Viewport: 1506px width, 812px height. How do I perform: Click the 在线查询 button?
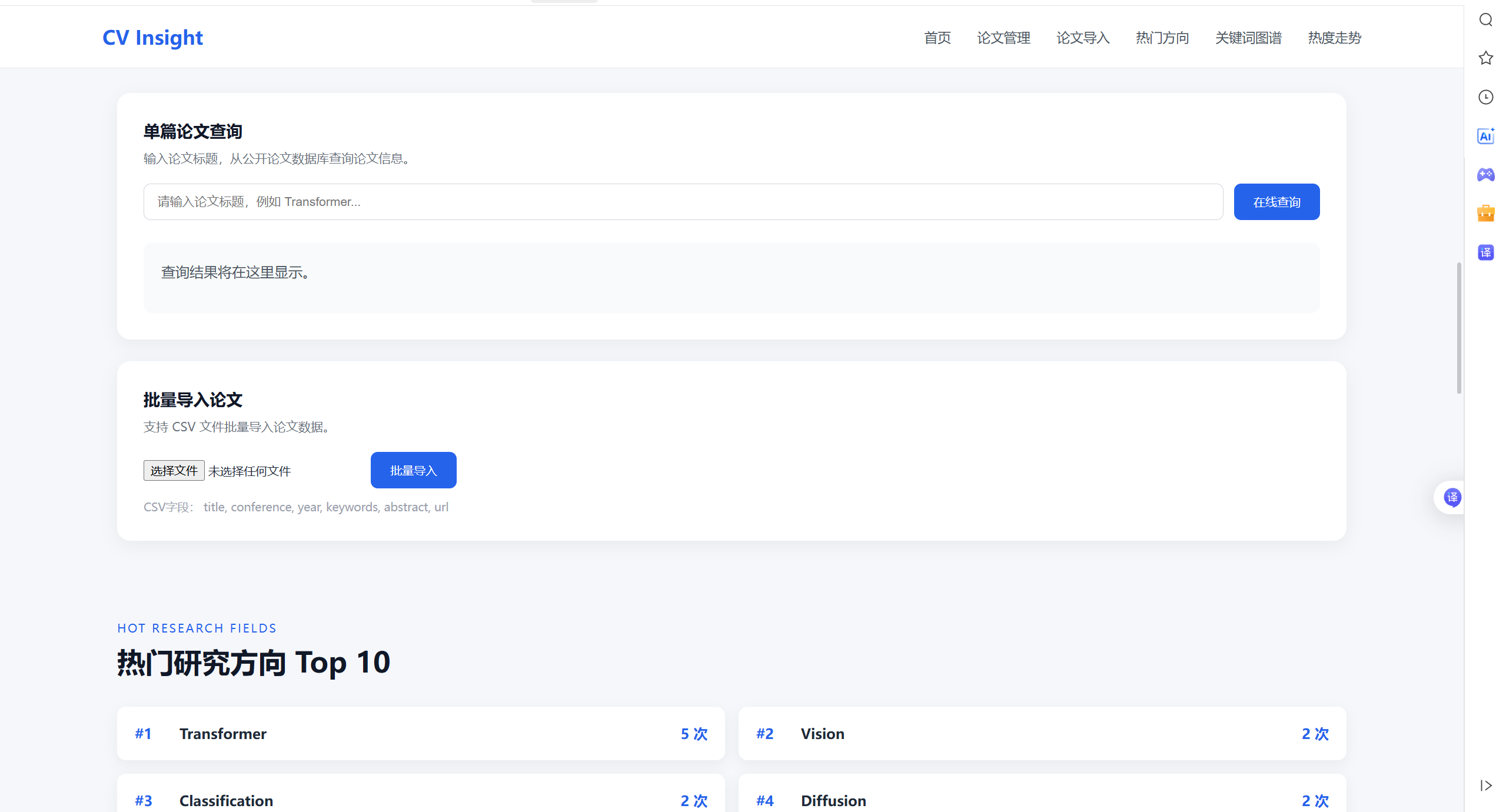click(x=1276, y=202)
